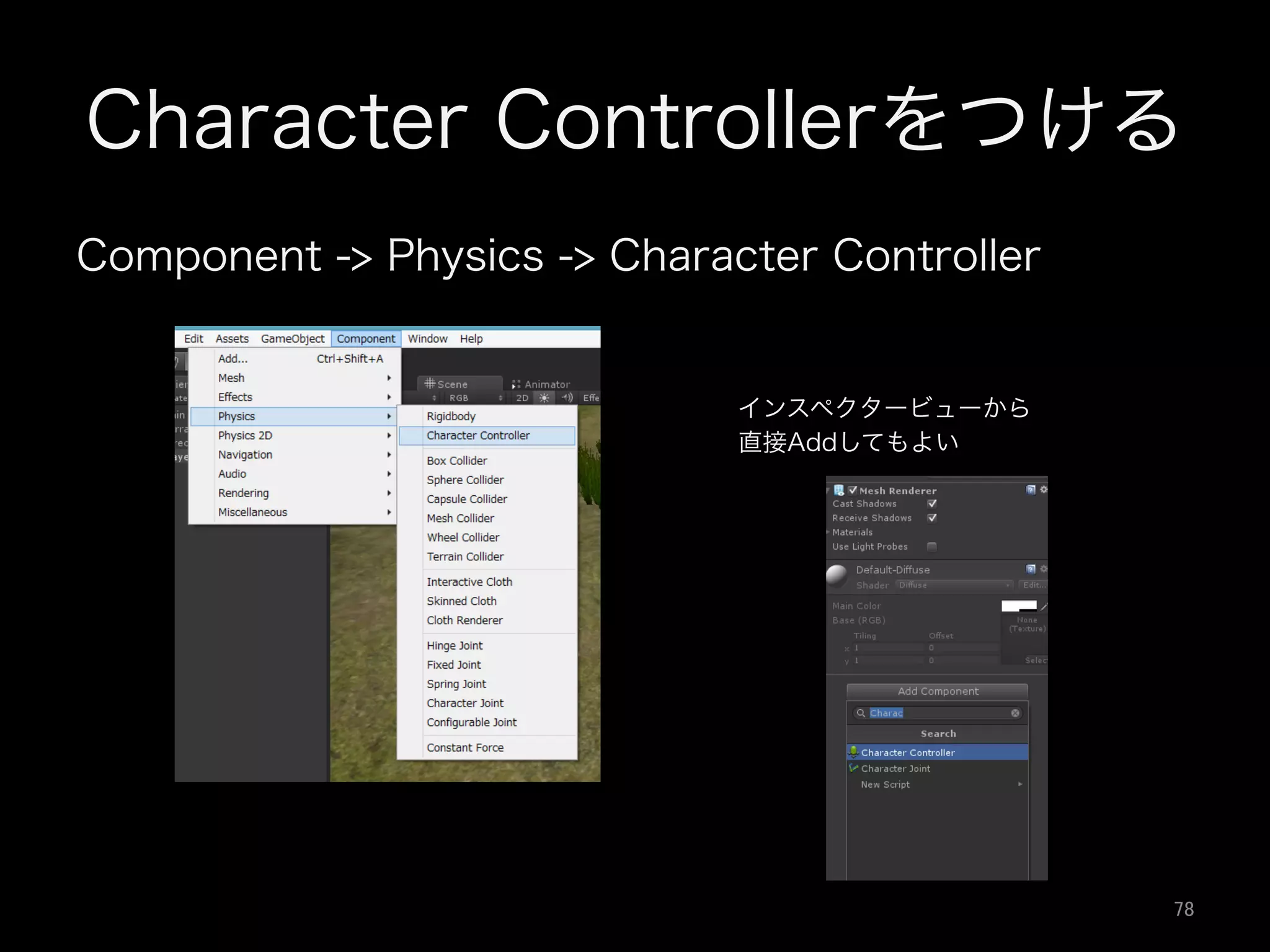This screenshot has width=1270, height=952.
Task: Open the Default-Diffuse material help icon
Action: pos(1031,569)
